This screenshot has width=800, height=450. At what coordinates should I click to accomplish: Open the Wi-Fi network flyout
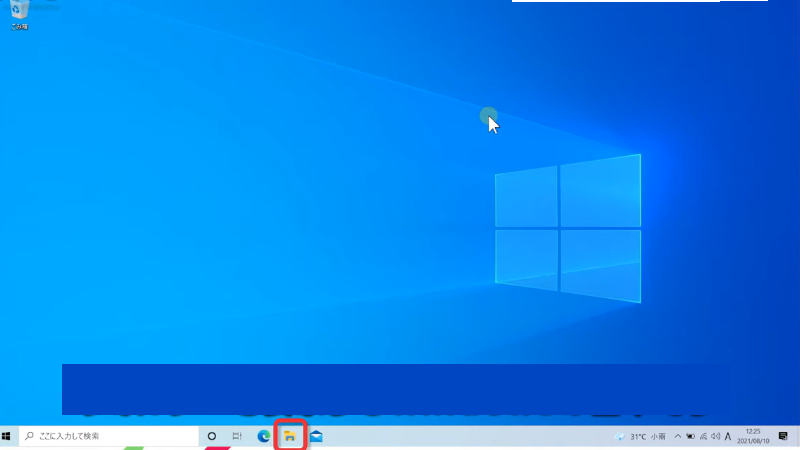(x=703, y=437)
